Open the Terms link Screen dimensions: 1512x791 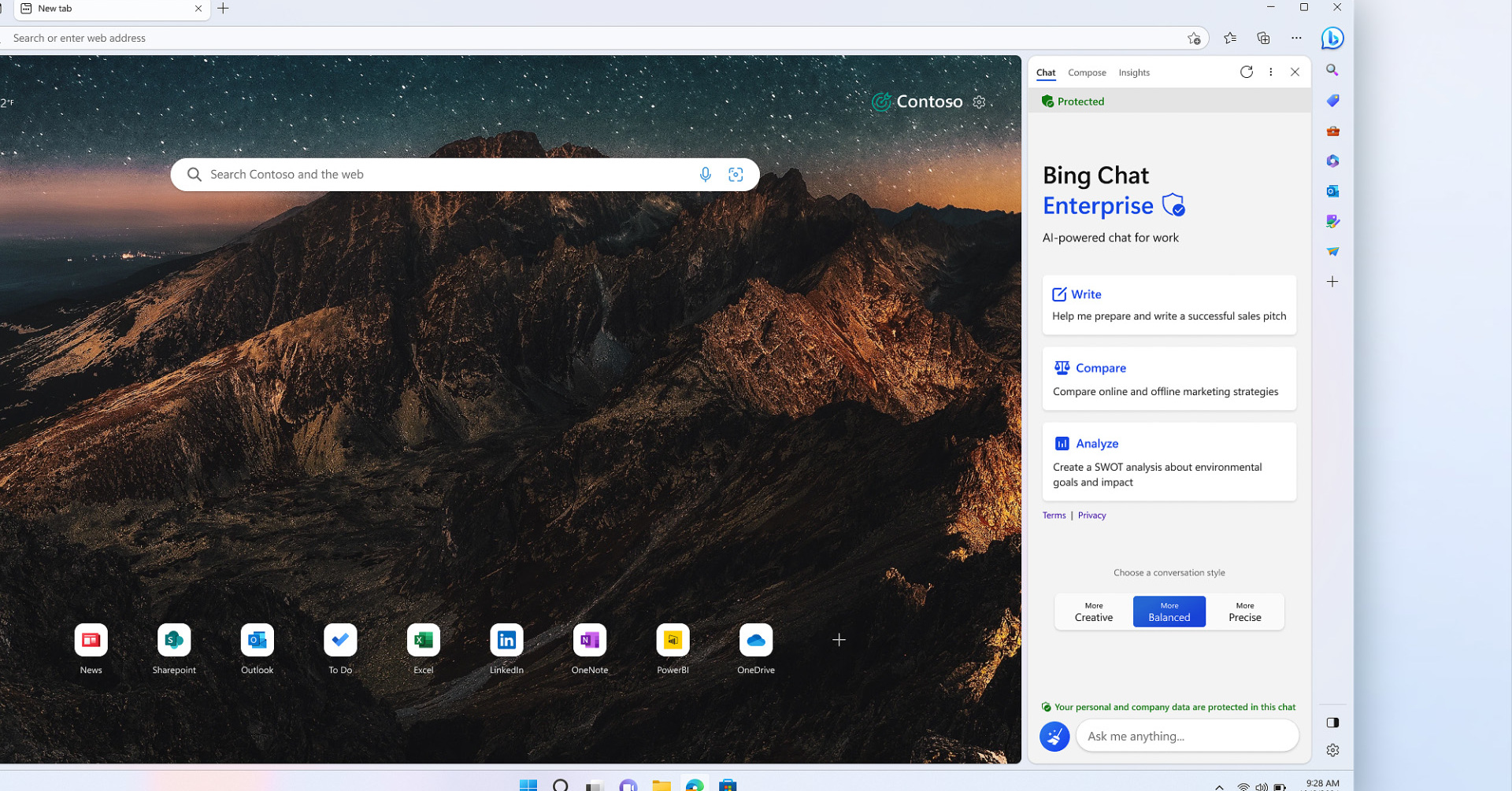1054,516
